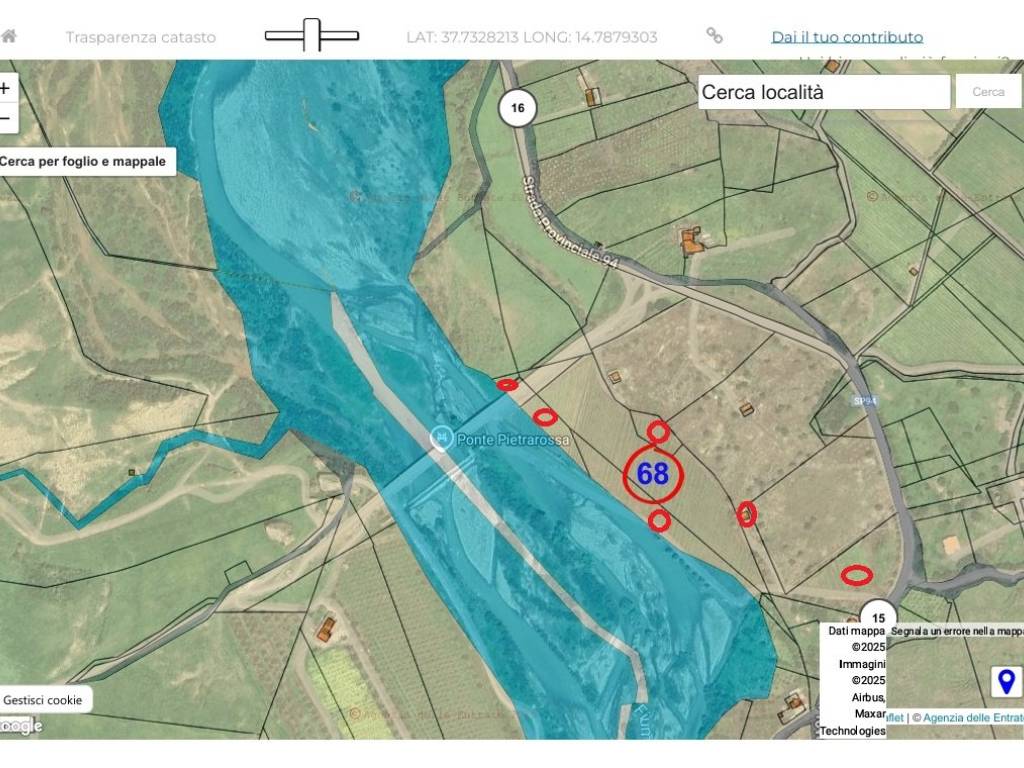The height and width of the screenshot is (768, 1024).
Task: Click the Maxar Technologies attribution text
Action: click(853, 722)
